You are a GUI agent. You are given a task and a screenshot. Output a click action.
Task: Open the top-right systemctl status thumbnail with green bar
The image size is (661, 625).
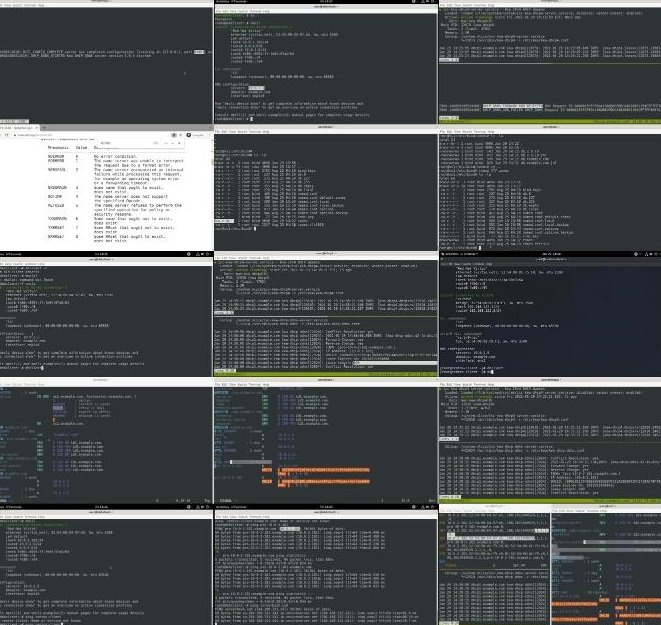[550, 62]
